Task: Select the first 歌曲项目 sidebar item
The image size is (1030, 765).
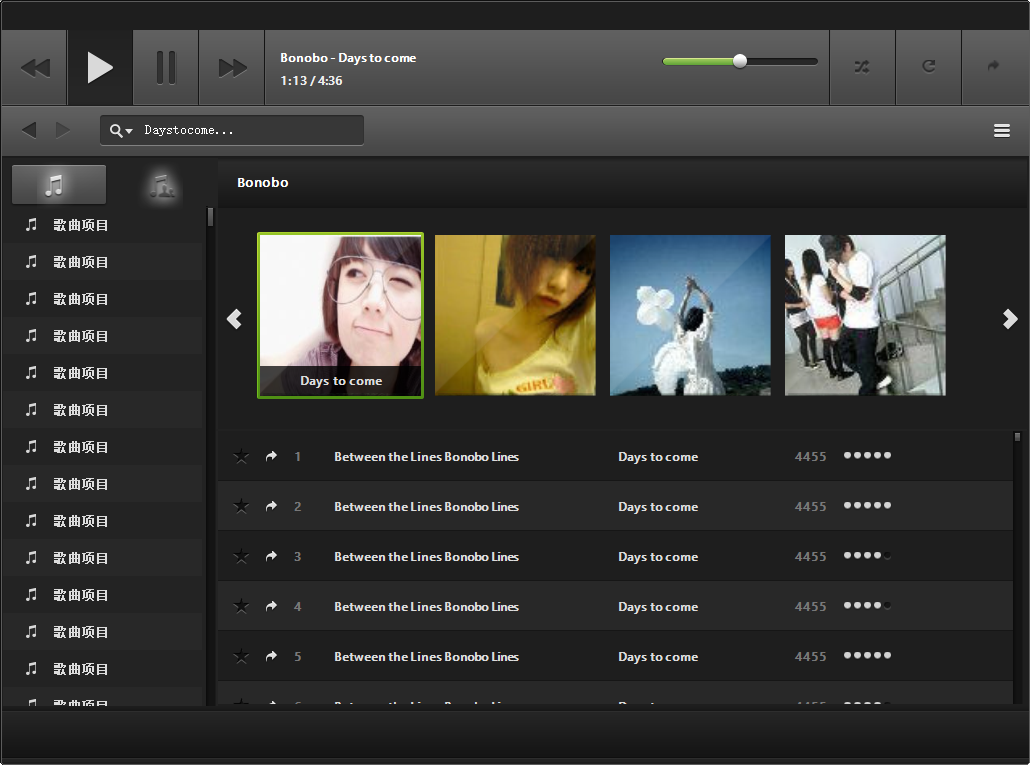Action: click(102, 225)
